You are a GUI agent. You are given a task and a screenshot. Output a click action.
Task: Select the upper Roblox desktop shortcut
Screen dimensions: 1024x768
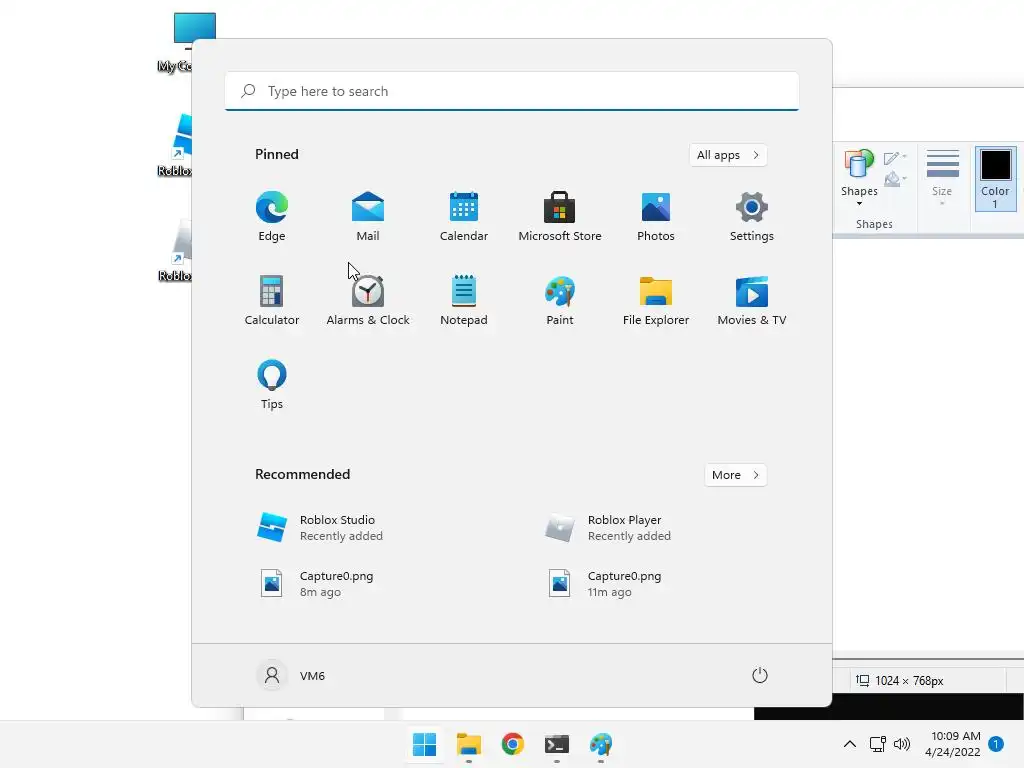pyautogui.click(x=175, y=145)
